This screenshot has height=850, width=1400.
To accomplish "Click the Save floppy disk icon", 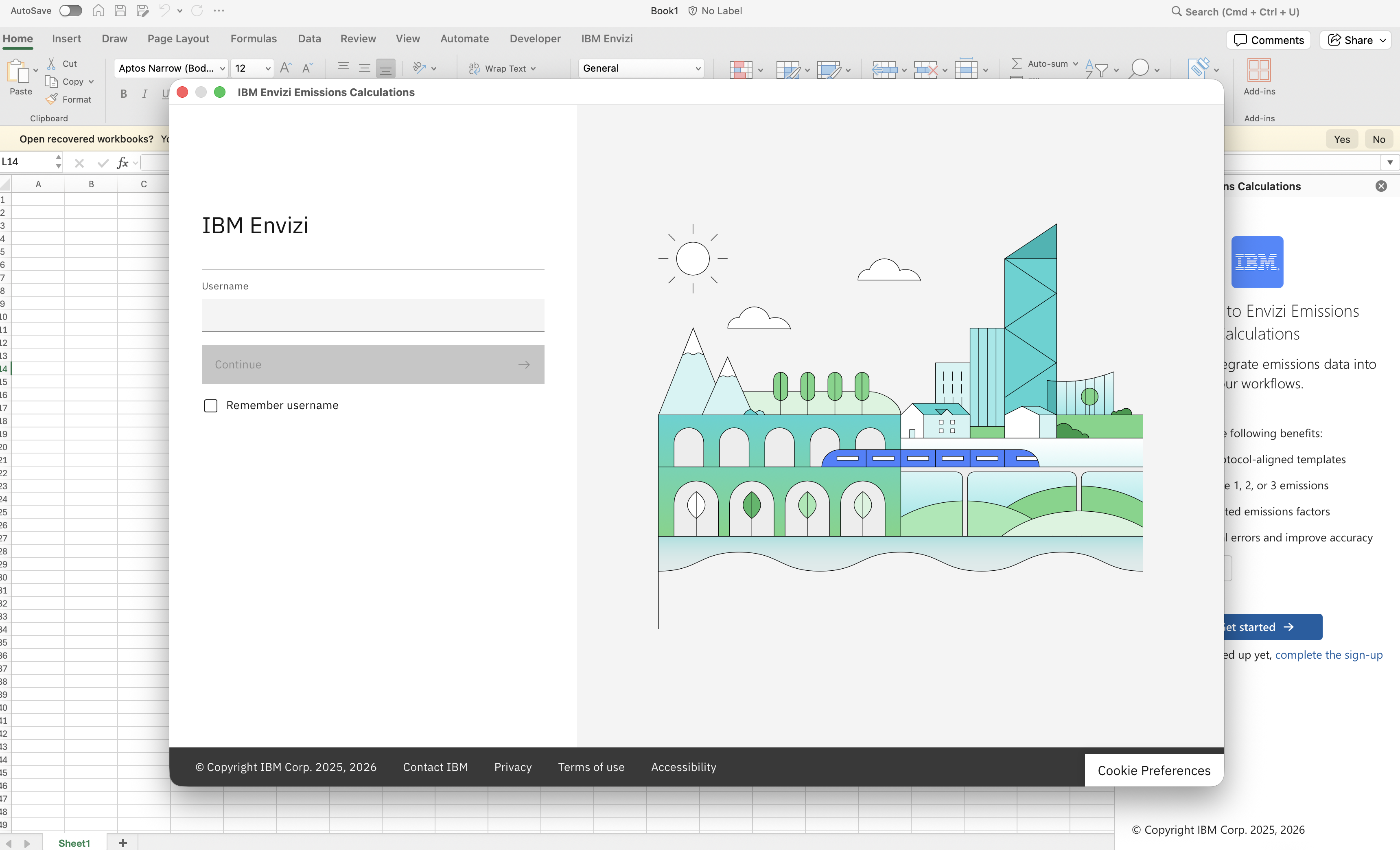I will (120, 10).
